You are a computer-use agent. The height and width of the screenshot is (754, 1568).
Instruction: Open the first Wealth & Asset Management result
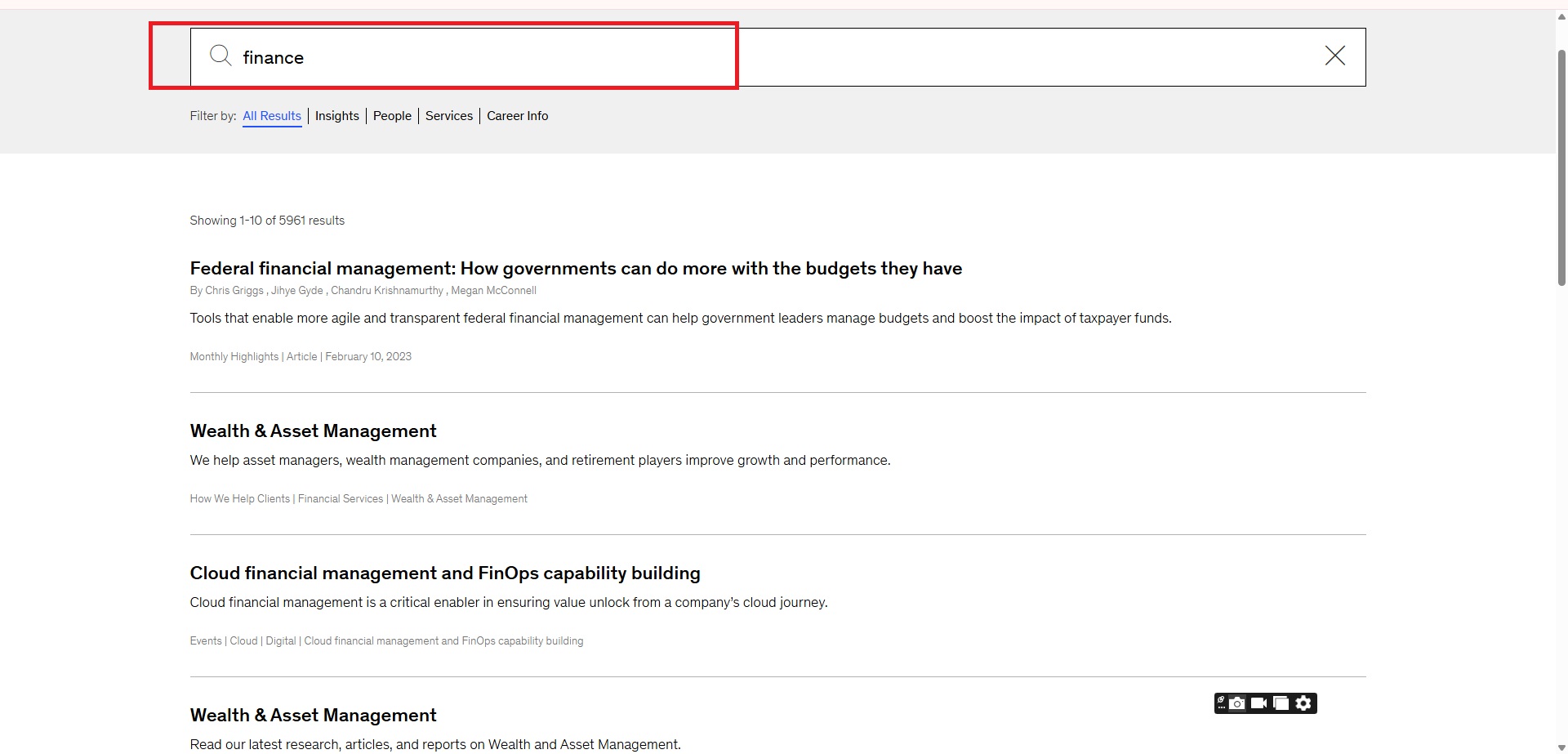pos(313,431)
